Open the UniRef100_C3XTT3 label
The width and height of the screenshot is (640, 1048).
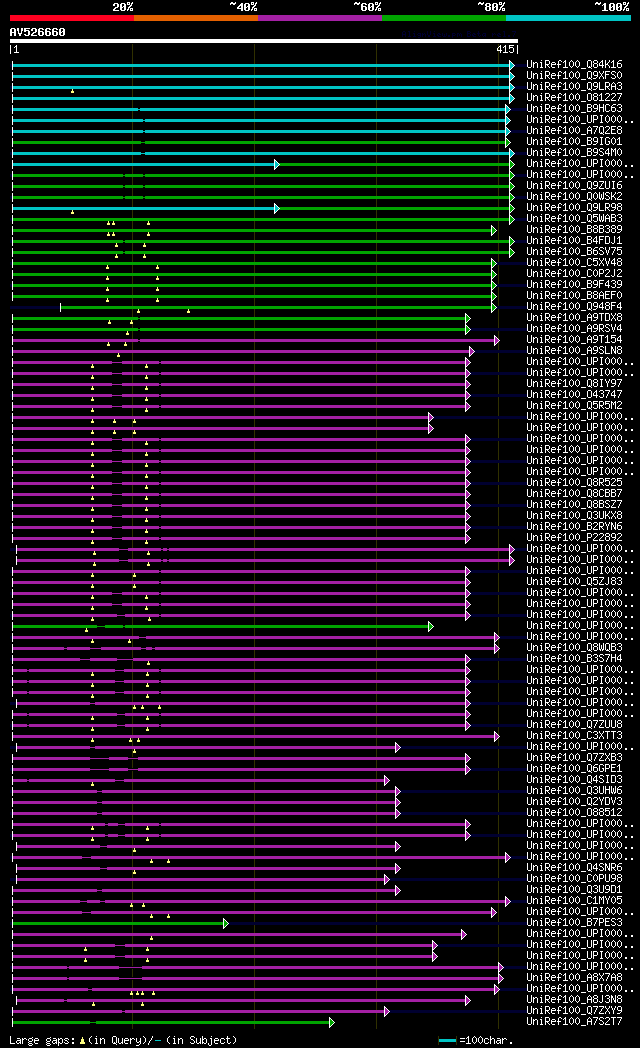(574, 736)
